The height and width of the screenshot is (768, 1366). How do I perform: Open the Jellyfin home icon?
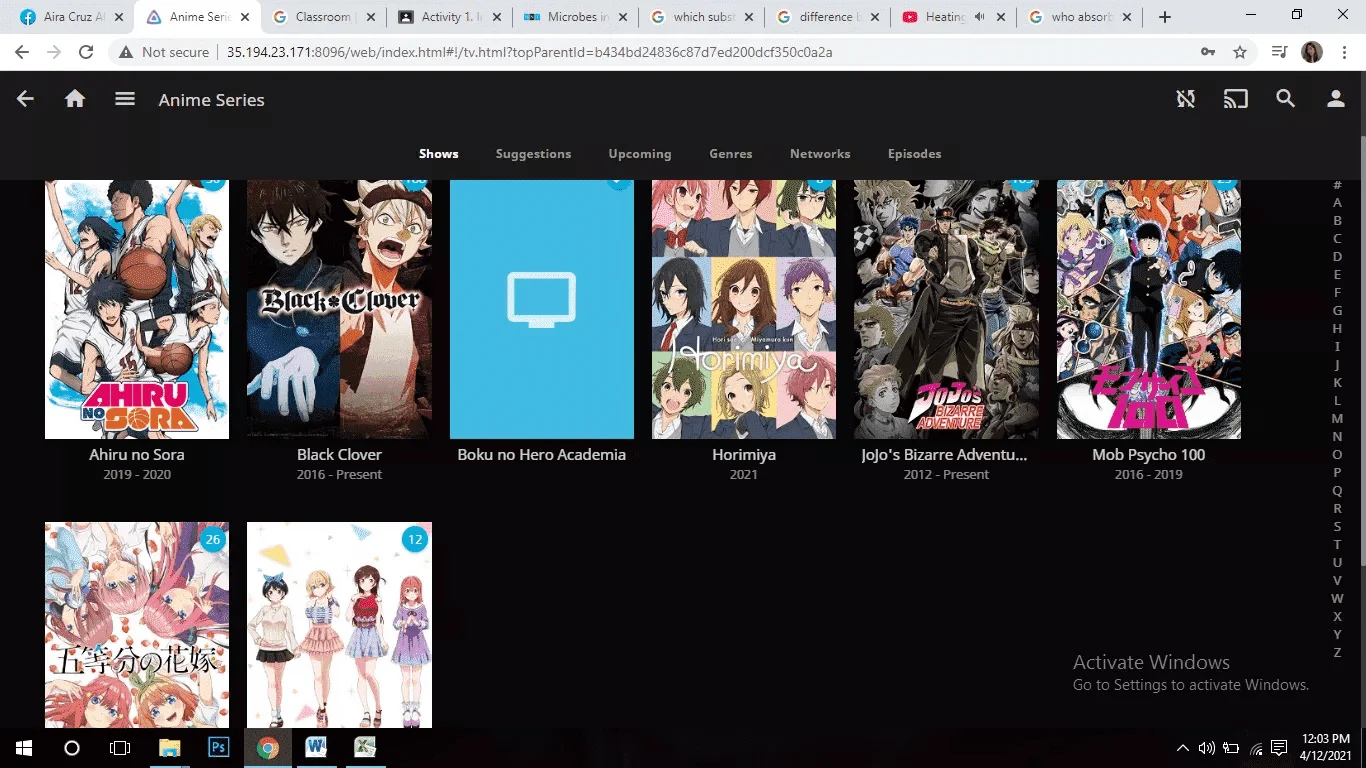point(75,99)
